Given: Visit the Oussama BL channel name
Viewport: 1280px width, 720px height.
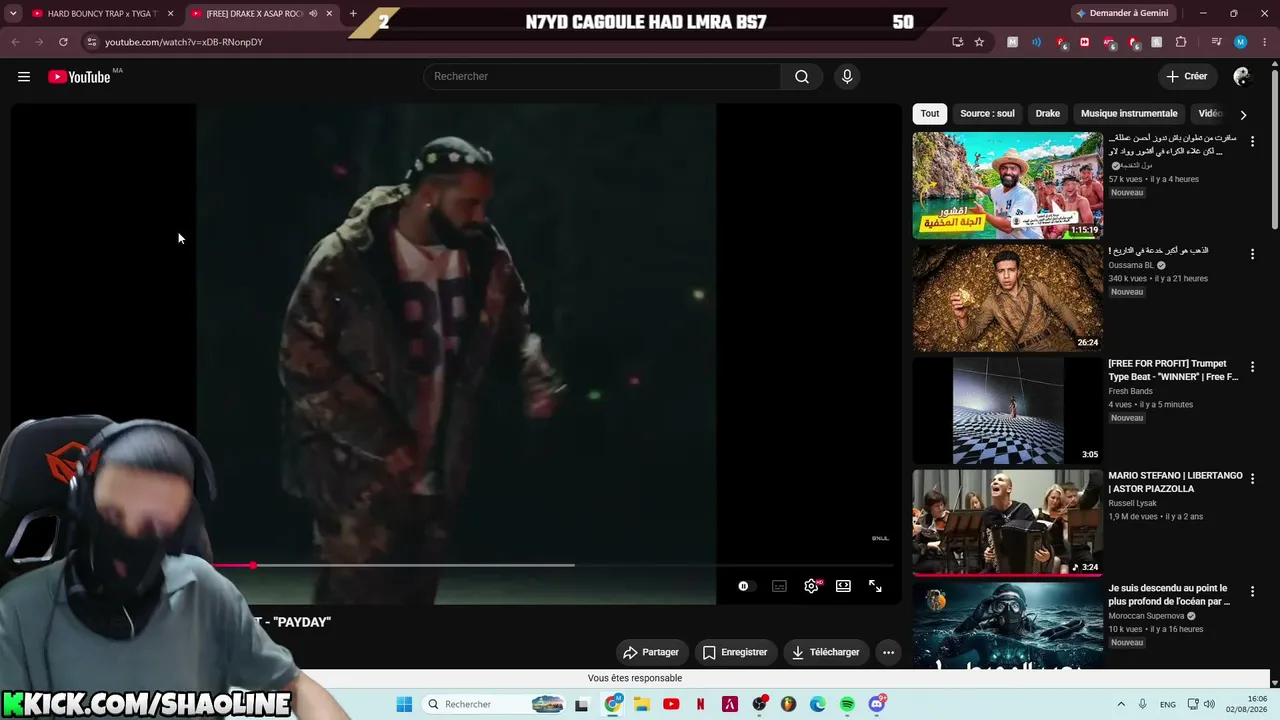Looking at the screenshot, I should [1131, 266].
